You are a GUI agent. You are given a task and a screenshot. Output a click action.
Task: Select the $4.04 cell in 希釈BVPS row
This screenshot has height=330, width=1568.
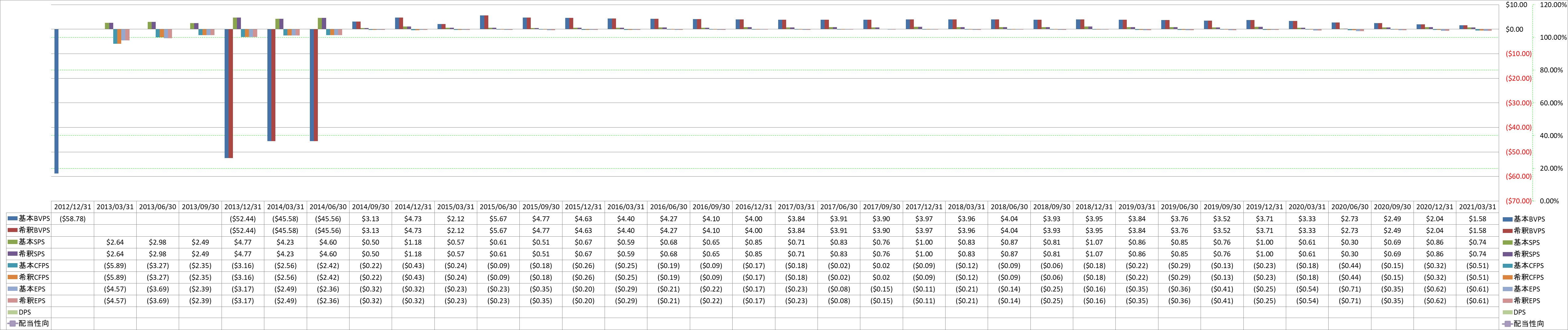(1009, 230)
